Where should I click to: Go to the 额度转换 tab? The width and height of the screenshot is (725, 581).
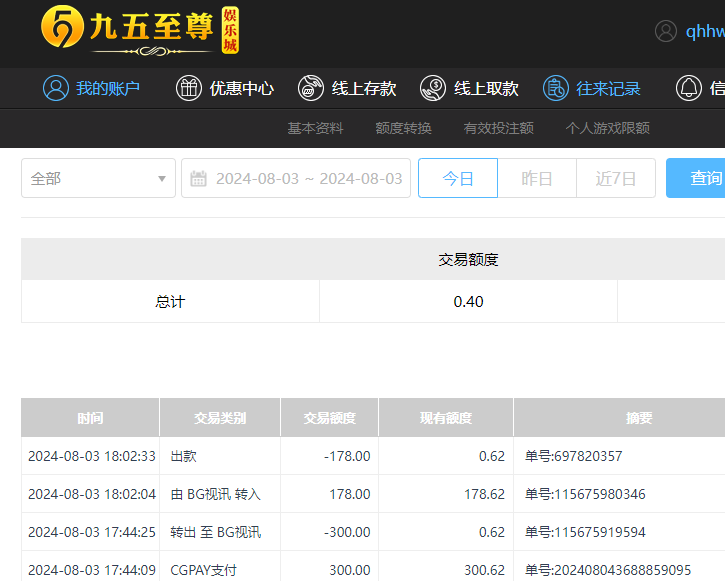403,128
